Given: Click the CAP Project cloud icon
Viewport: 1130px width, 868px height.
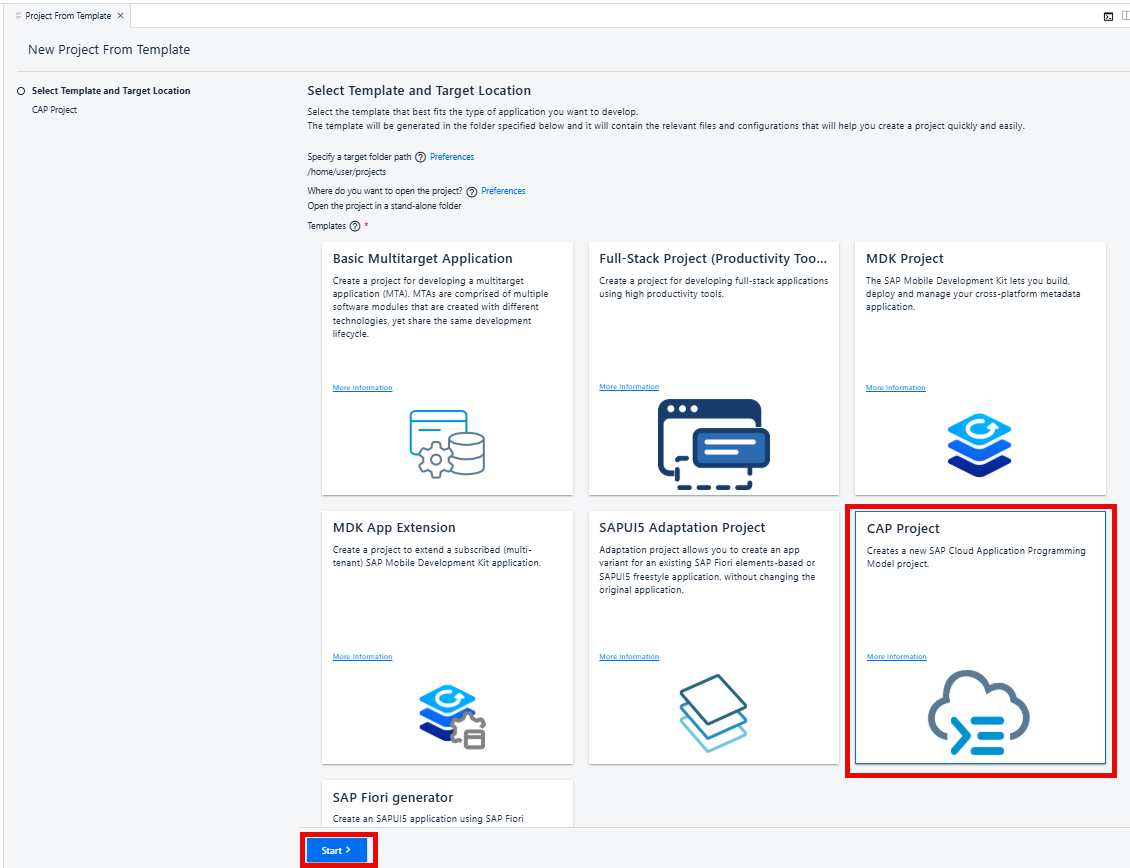Looking at the screenshot, I should coord(979,712).
